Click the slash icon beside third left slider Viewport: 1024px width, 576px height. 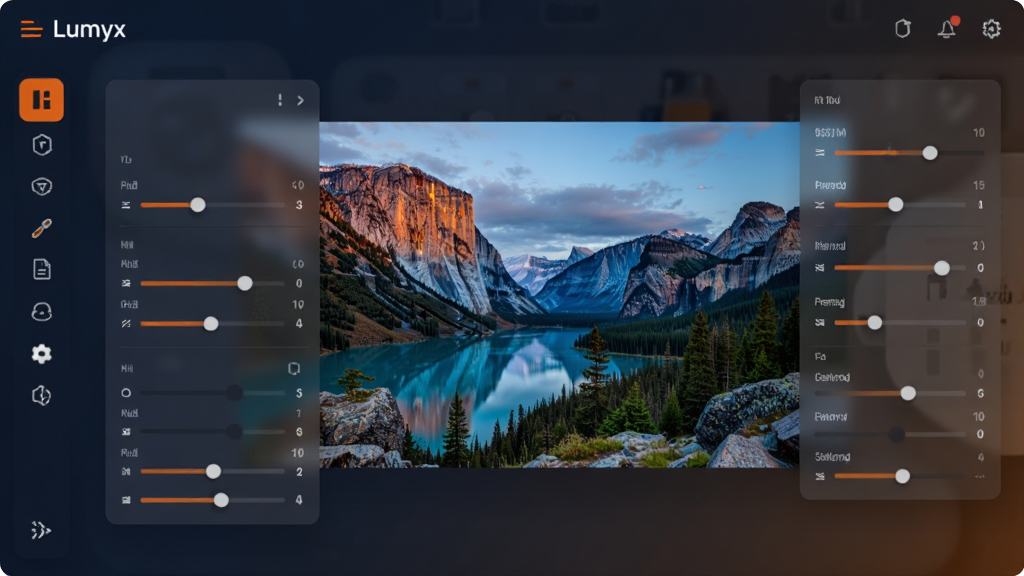[x=126, y=324]
